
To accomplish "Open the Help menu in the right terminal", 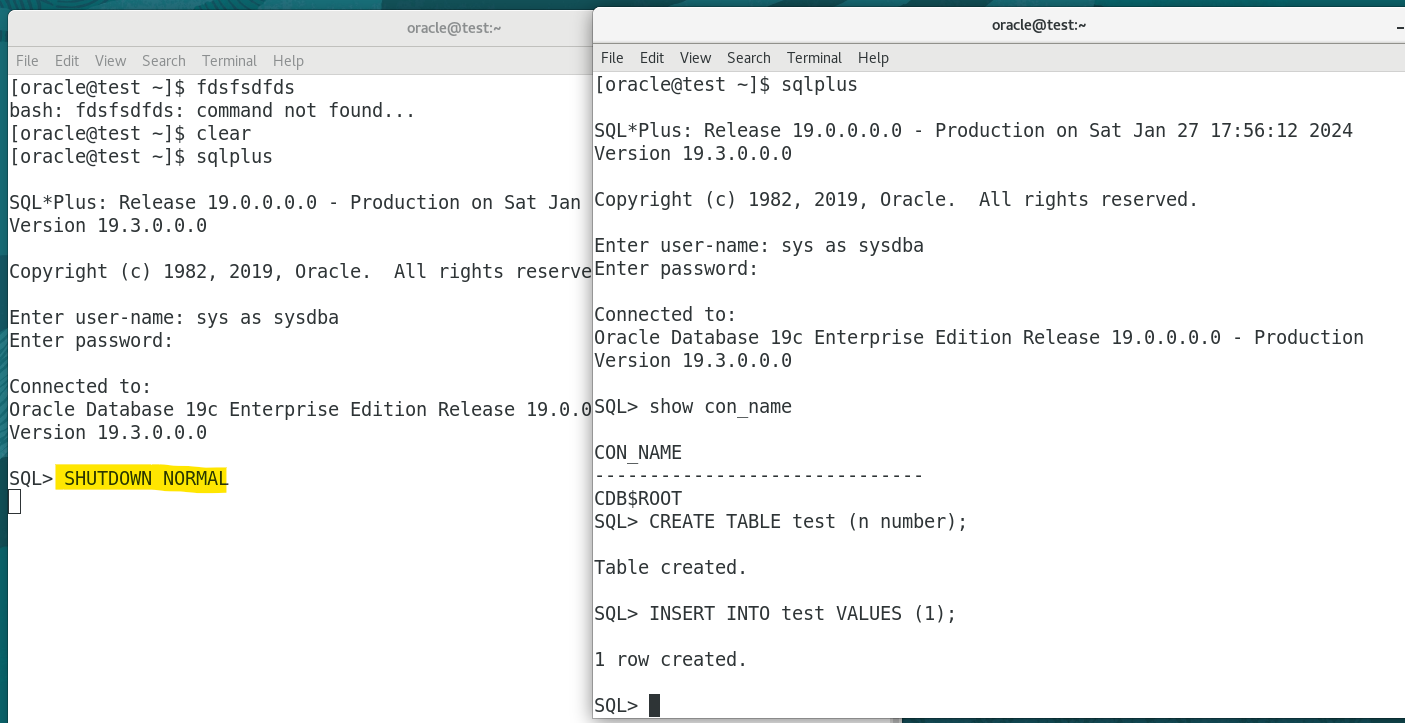I will click(873, 58).
